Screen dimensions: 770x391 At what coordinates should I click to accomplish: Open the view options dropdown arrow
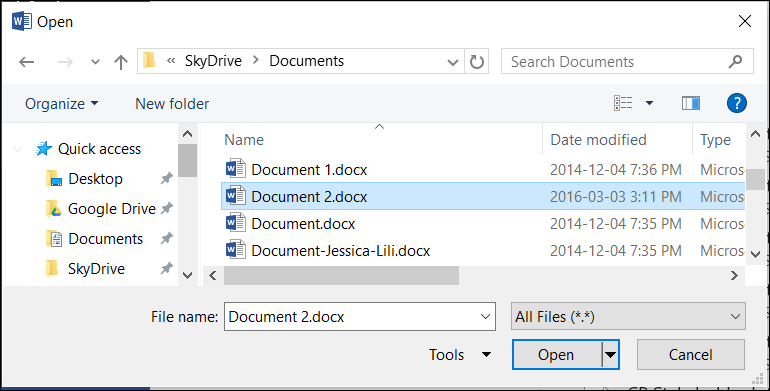(649, 103)
